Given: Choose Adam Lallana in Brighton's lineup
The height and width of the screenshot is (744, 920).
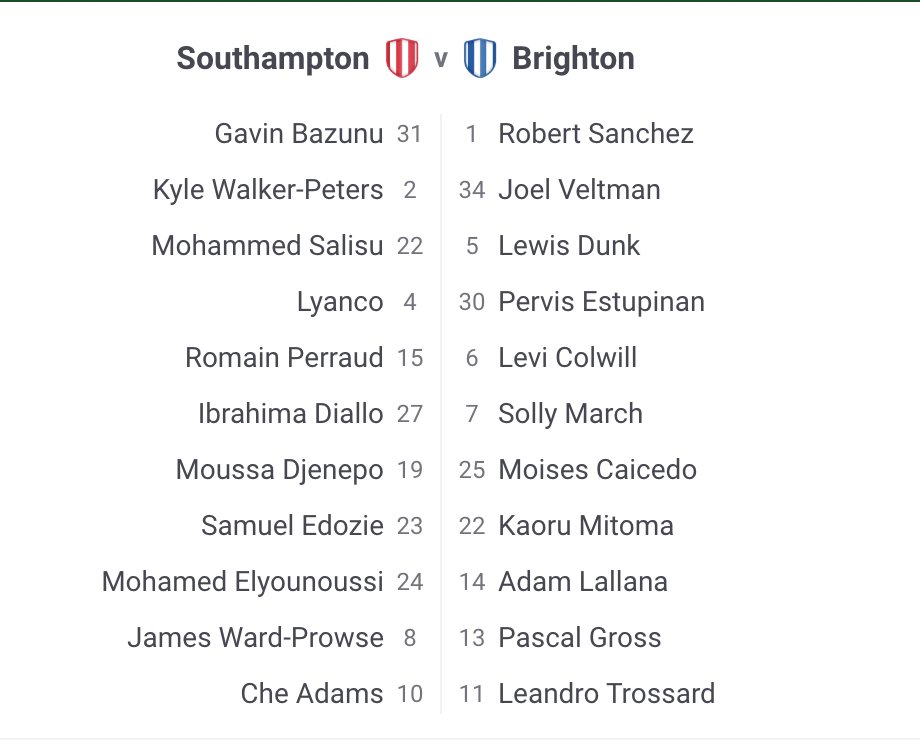Looking at the screenshot, I should click(x=583, y=582).
